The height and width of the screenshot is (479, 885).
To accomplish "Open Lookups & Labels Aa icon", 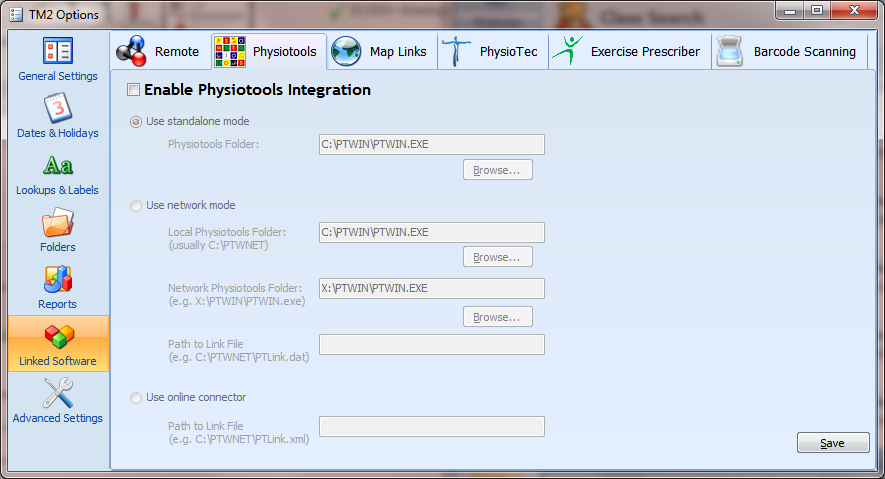I will point(58,166).
